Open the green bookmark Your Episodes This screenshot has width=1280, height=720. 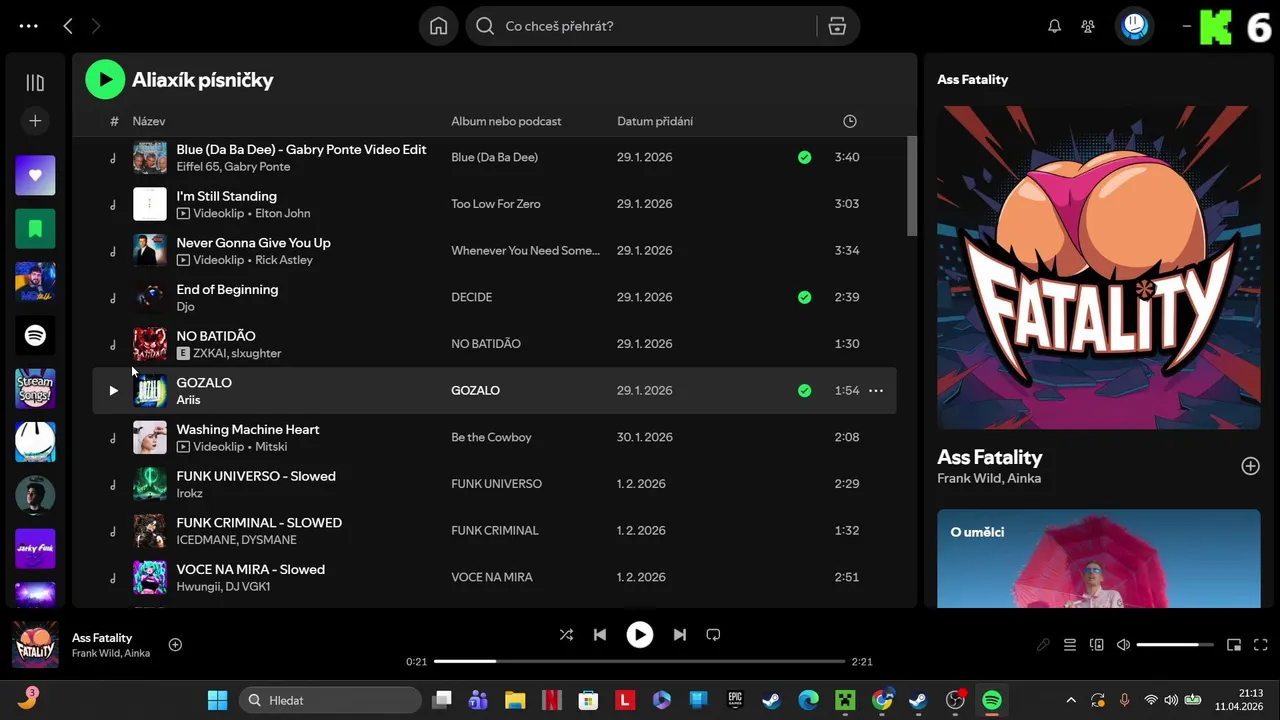(35, 229)
